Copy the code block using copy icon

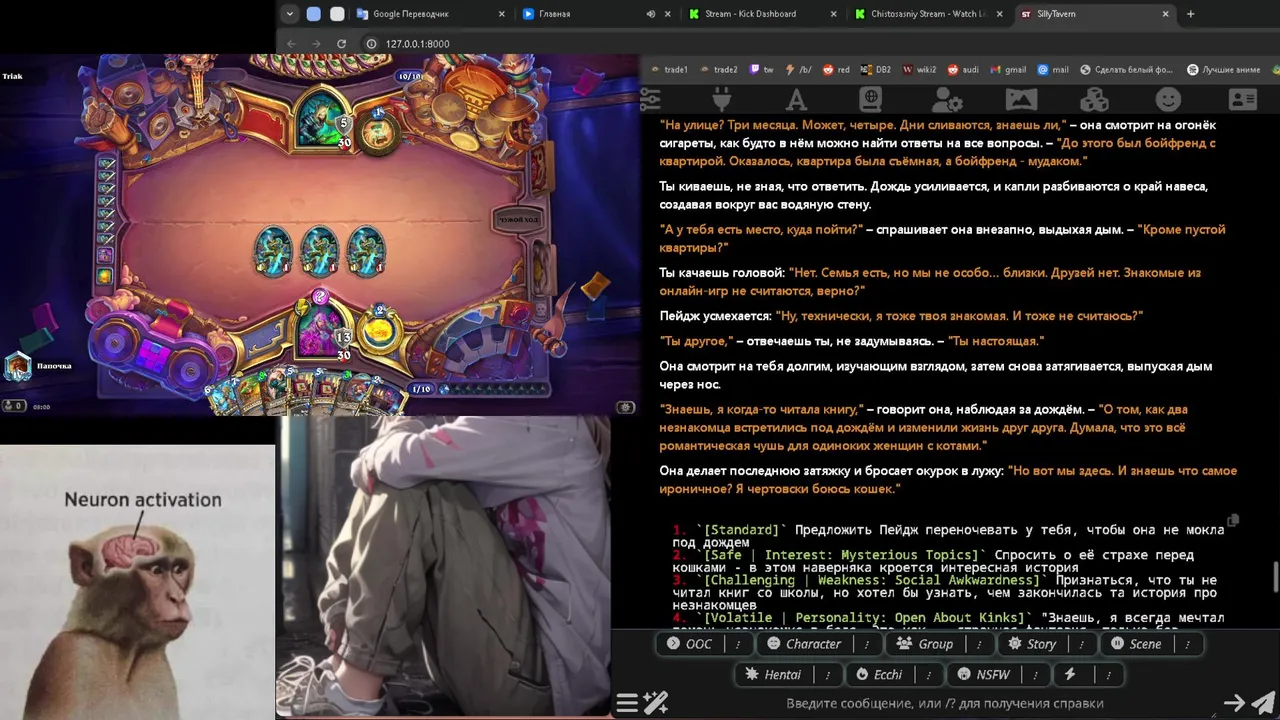pos(1233,520)
